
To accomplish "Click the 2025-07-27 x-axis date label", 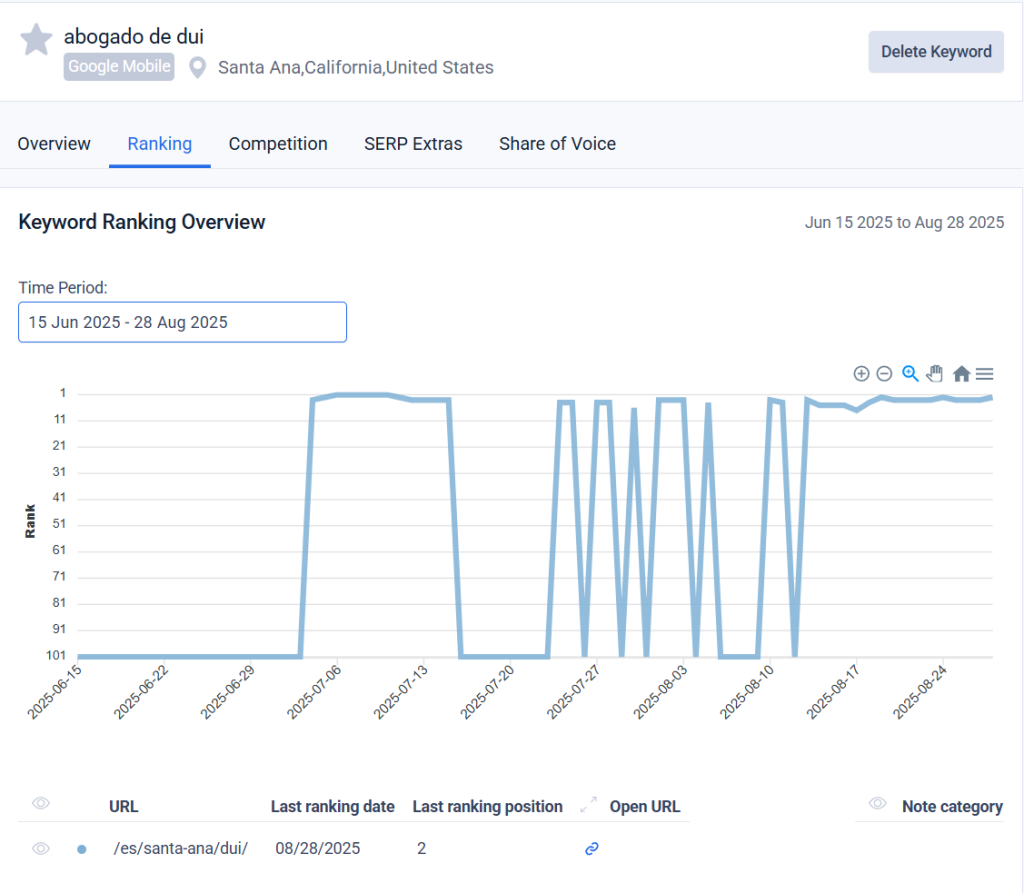I will click(x=573, y=692).
